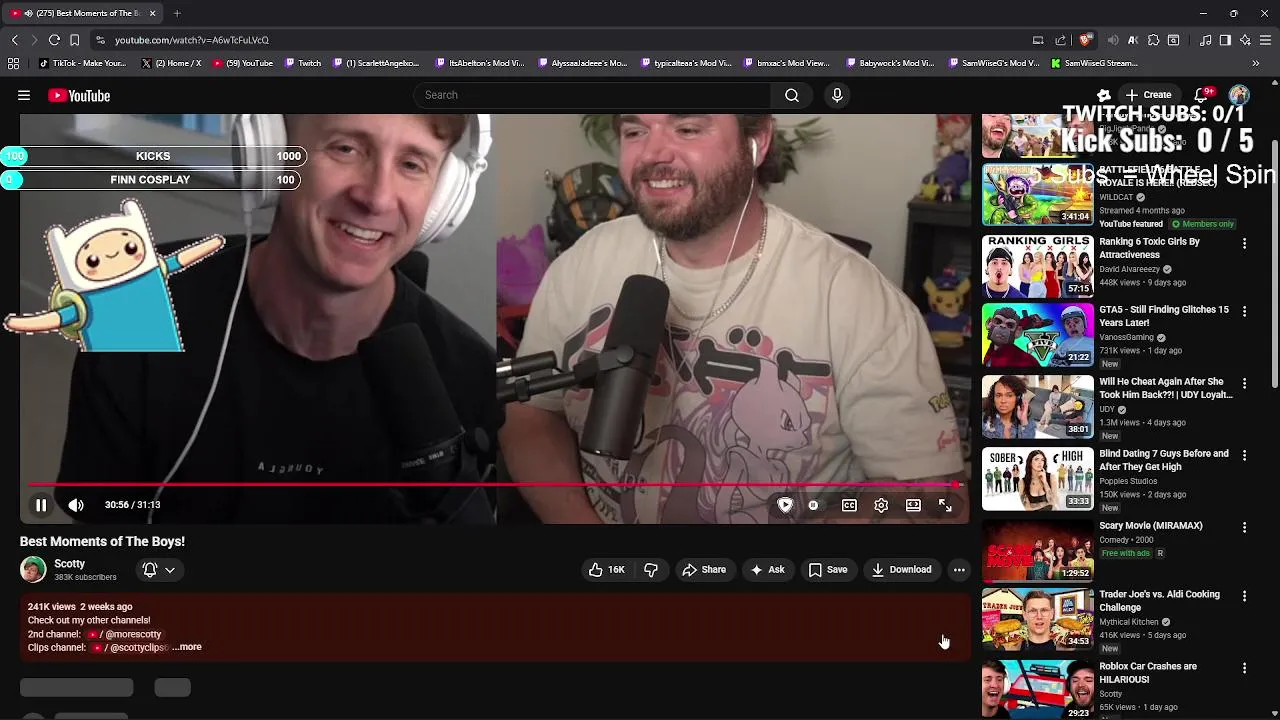The image size is (1280, 720).
Task: Dislike the video with thumbs down
Action: coord(651,570)
